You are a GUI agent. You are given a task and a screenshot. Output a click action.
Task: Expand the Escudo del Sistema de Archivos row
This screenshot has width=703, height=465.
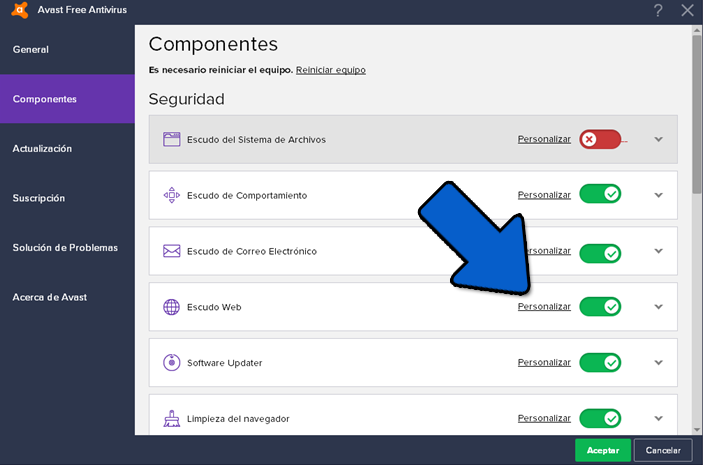pyautogui.click(x=658, y=139)
